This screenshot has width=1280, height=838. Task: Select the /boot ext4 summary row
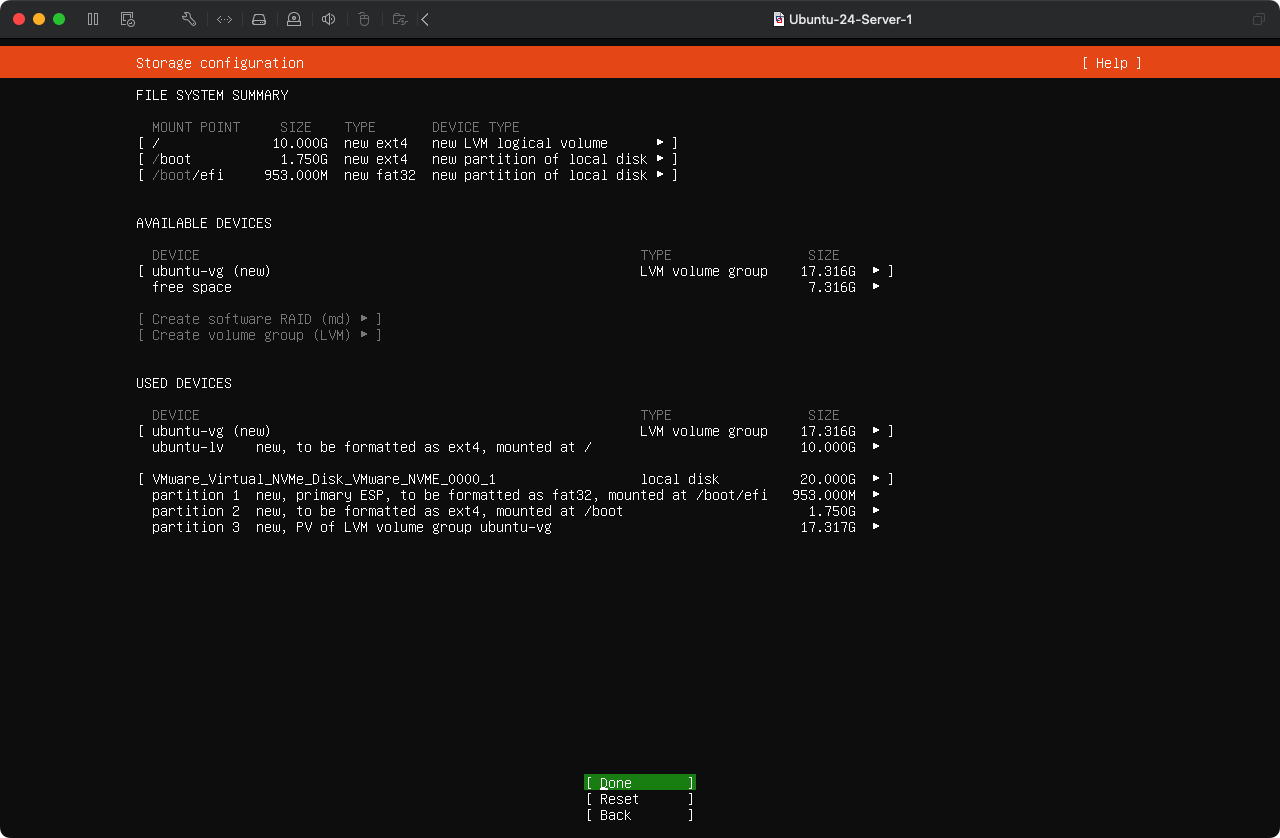tap(408, 159)
